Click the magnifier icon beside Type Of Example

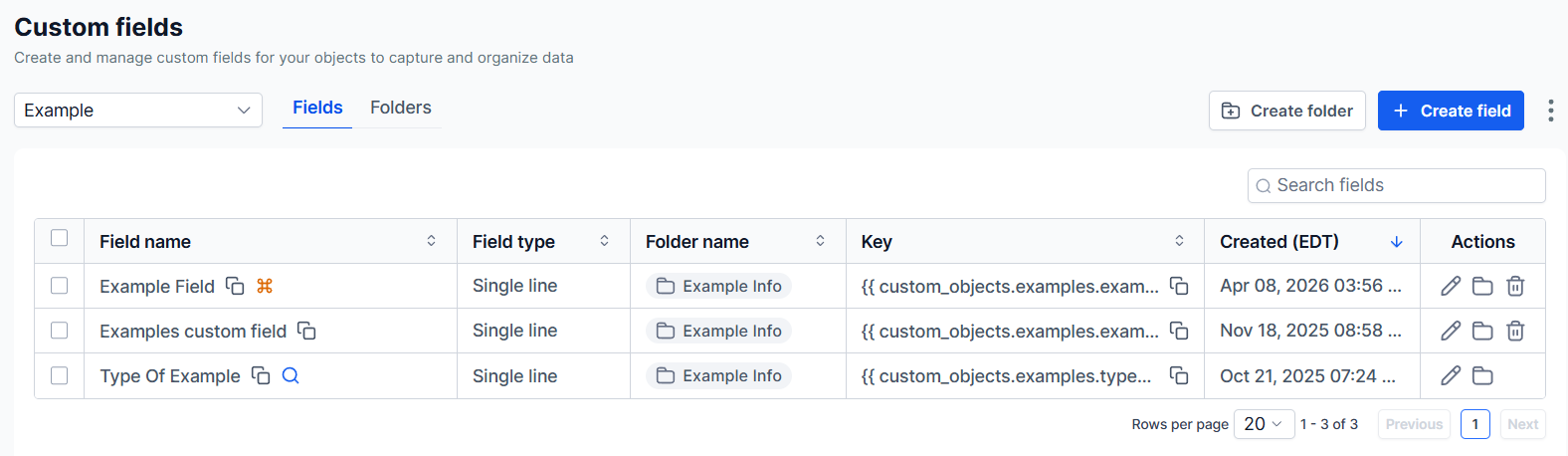[291, 375]
